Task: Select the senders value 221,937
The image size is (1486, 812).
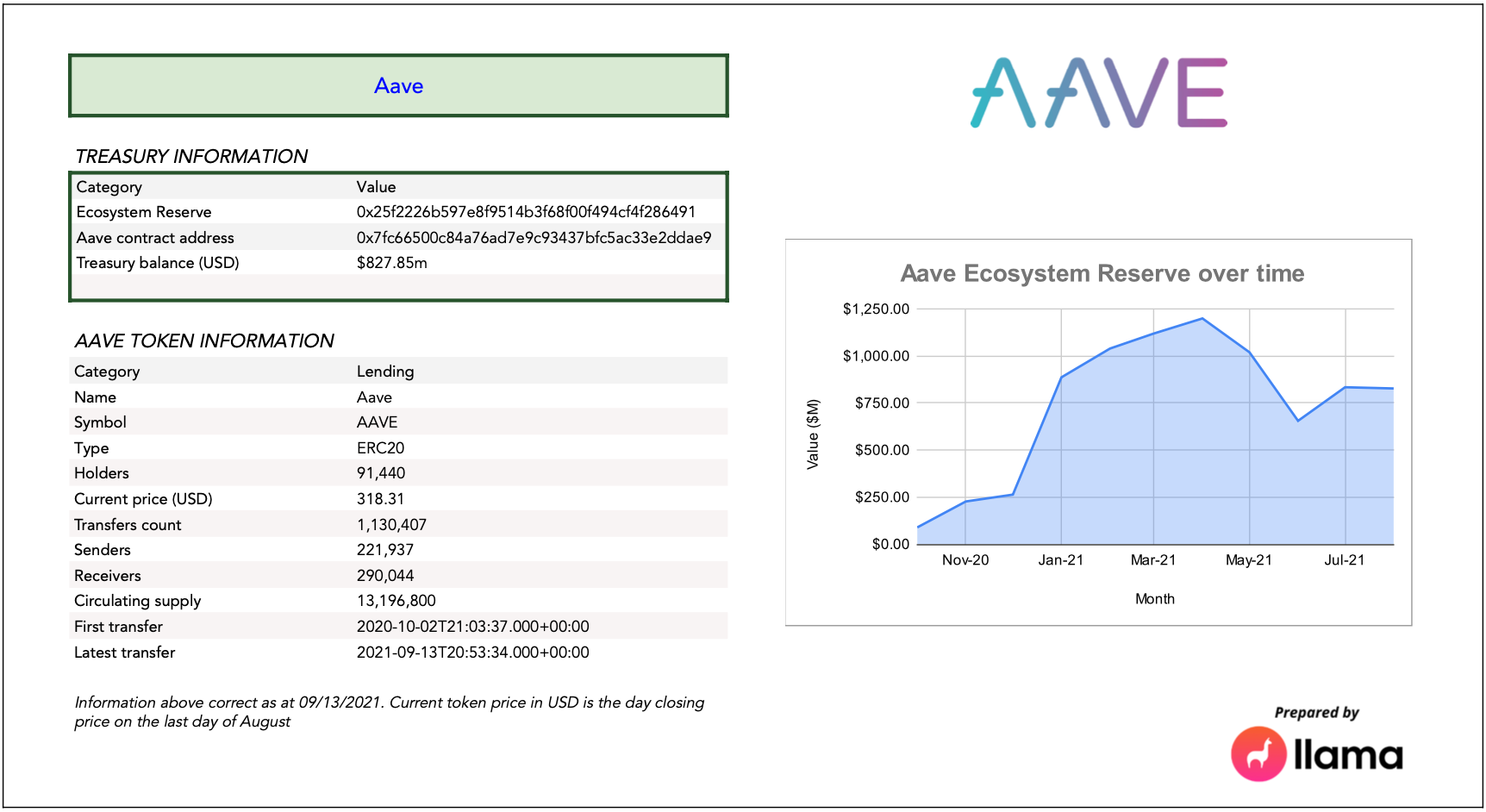Action: 385,550
